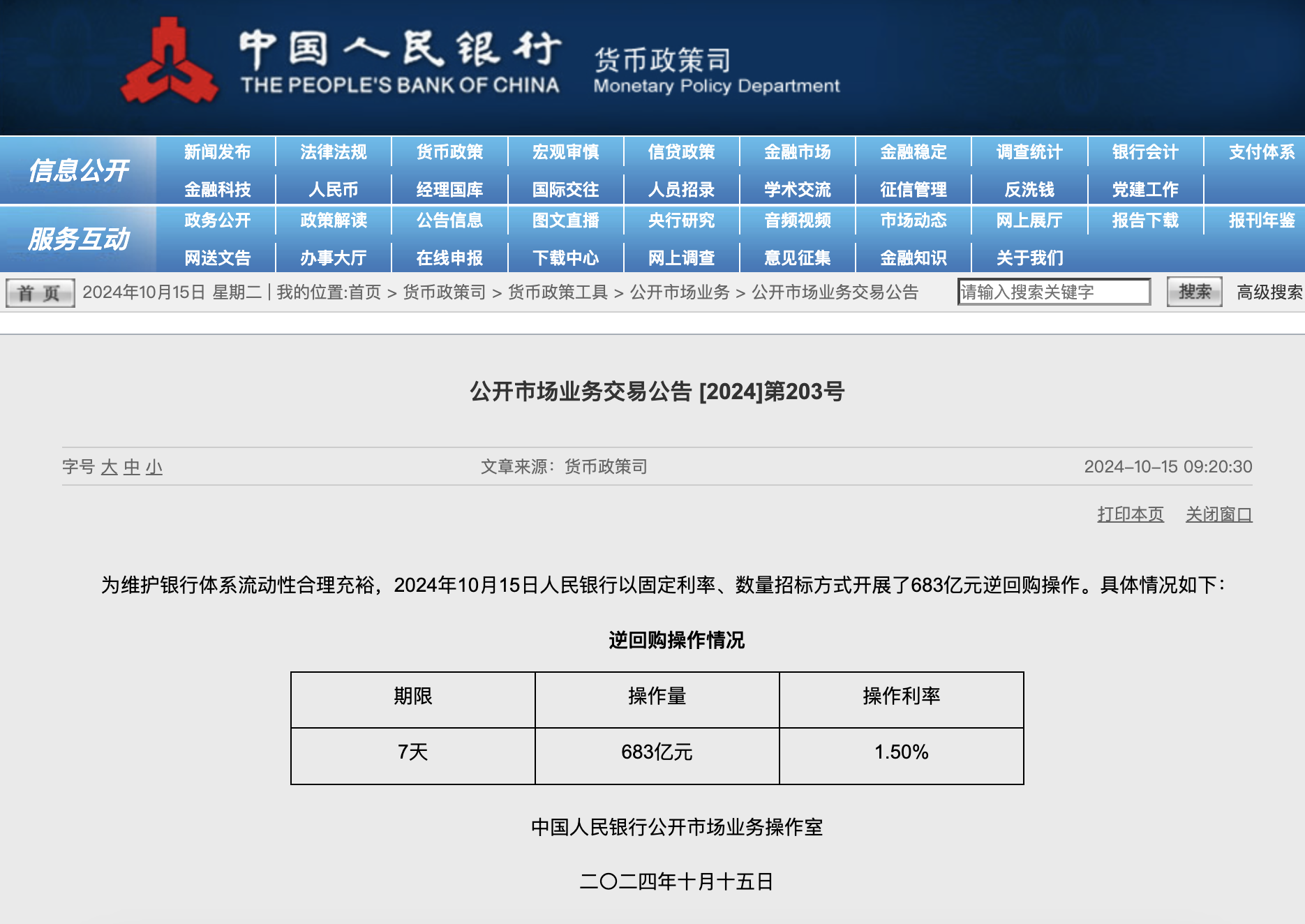Go to the 办事大厅 section
Viewport: 1305px width, 924px height.
[x=334, y=258]
